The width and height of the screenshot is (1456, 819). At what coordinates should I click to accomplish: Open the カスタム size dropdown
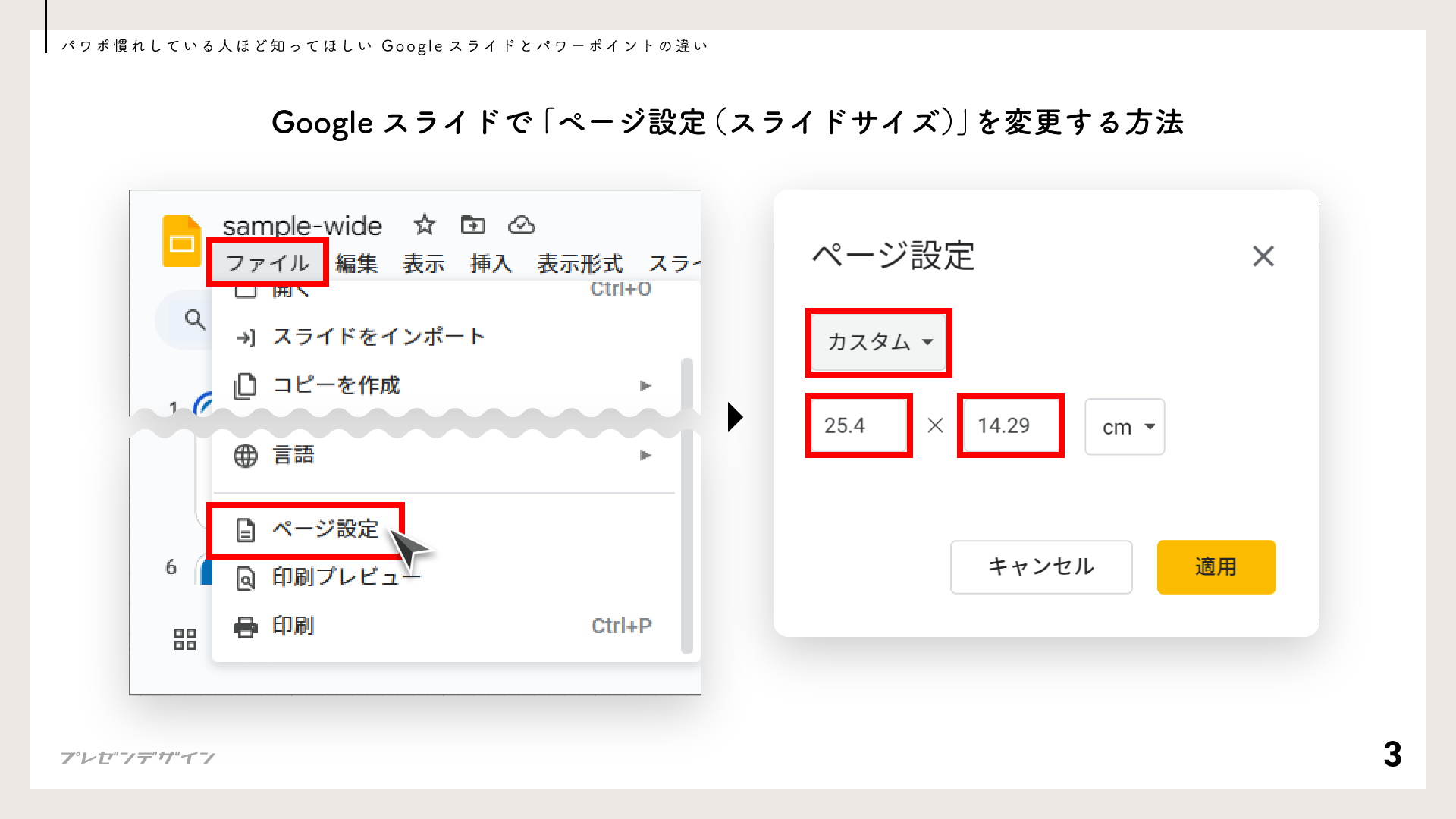coord(879,342)
